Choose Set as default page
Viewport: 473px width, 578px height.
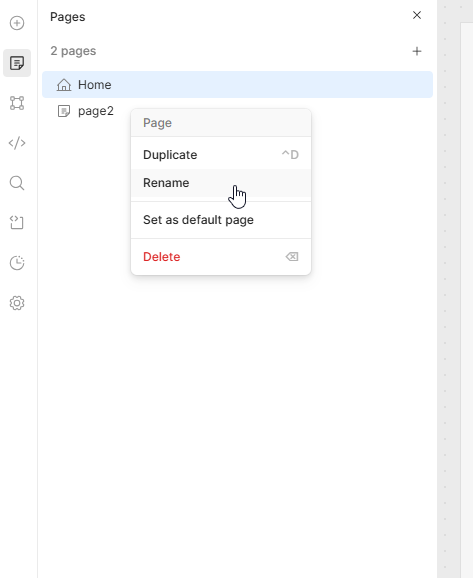coord(221,220)
